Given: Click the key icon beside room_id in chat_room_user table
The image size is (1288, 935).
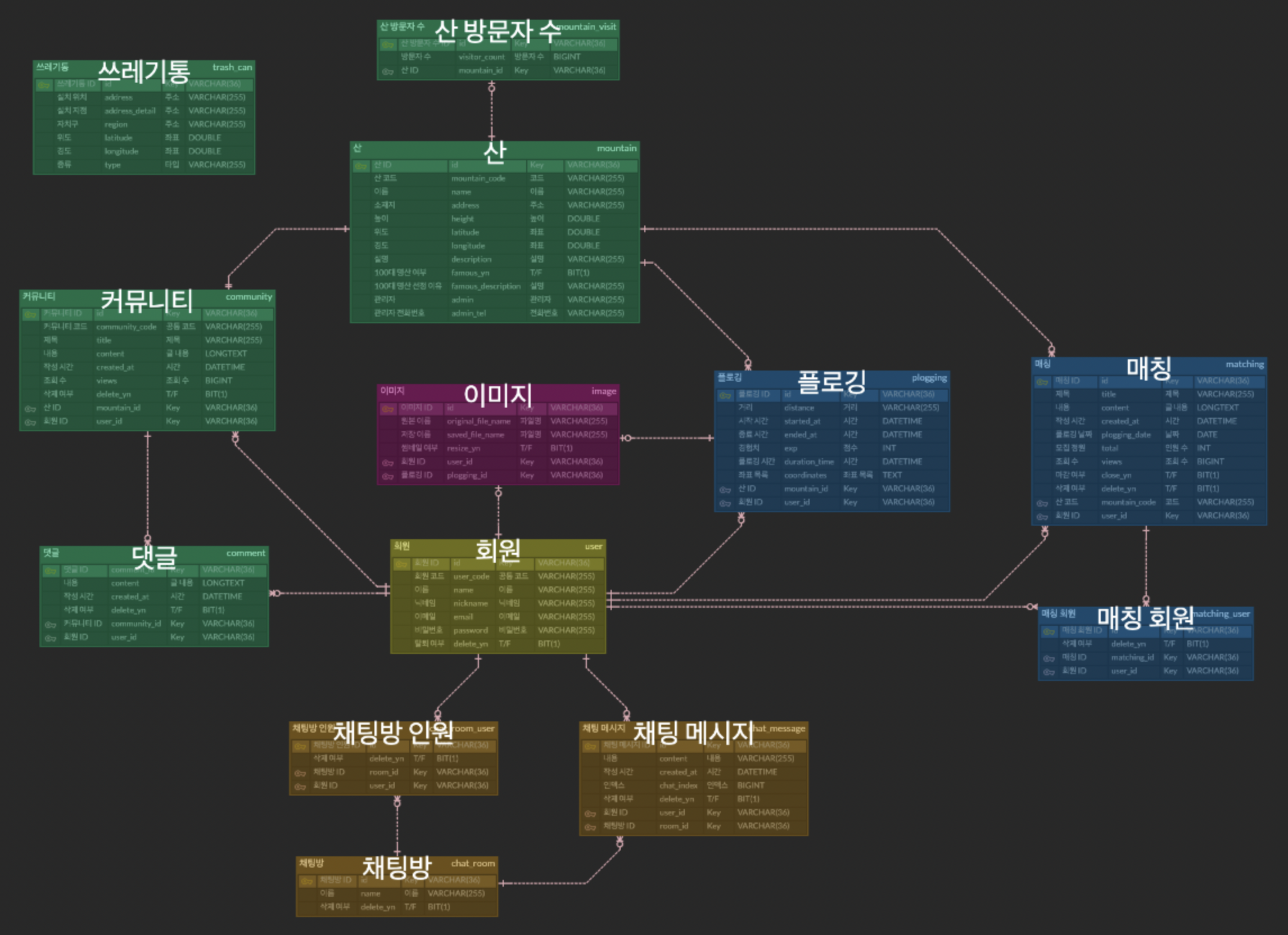Looking at the screenshot, I should point(300,773).
